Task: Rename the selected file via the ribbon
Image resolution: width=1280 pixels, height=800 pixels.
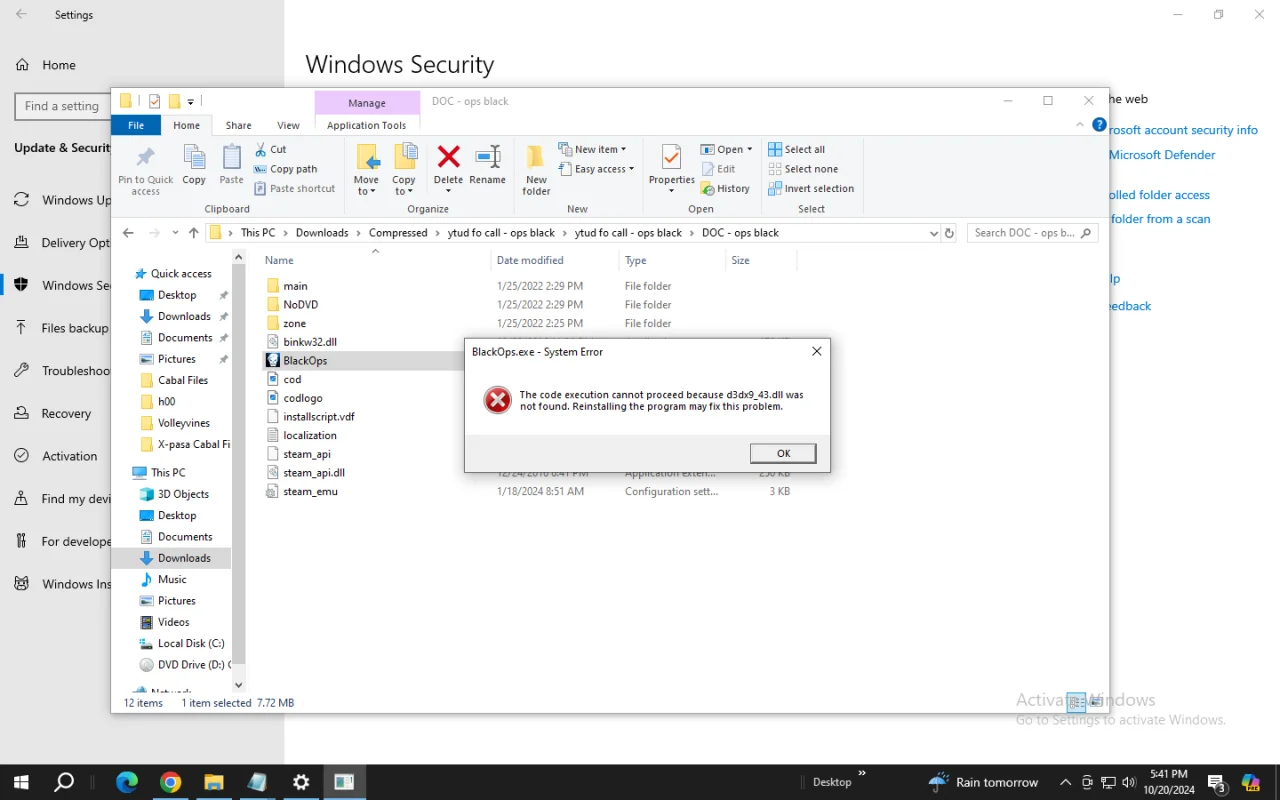Action: click(x=487, y=166)
